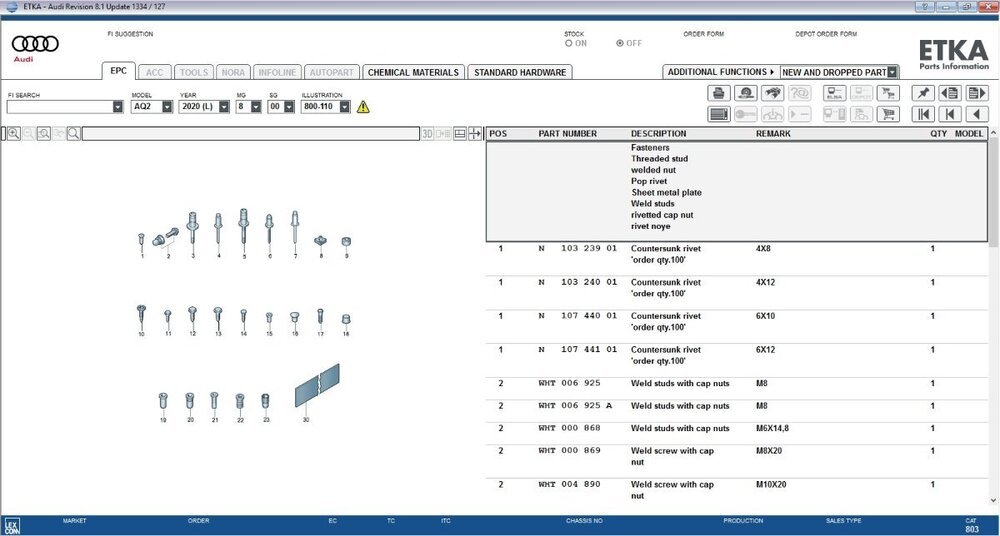Click the POS column header
Viewport: 1000px width, 536px height.
[x=497, y=134]
